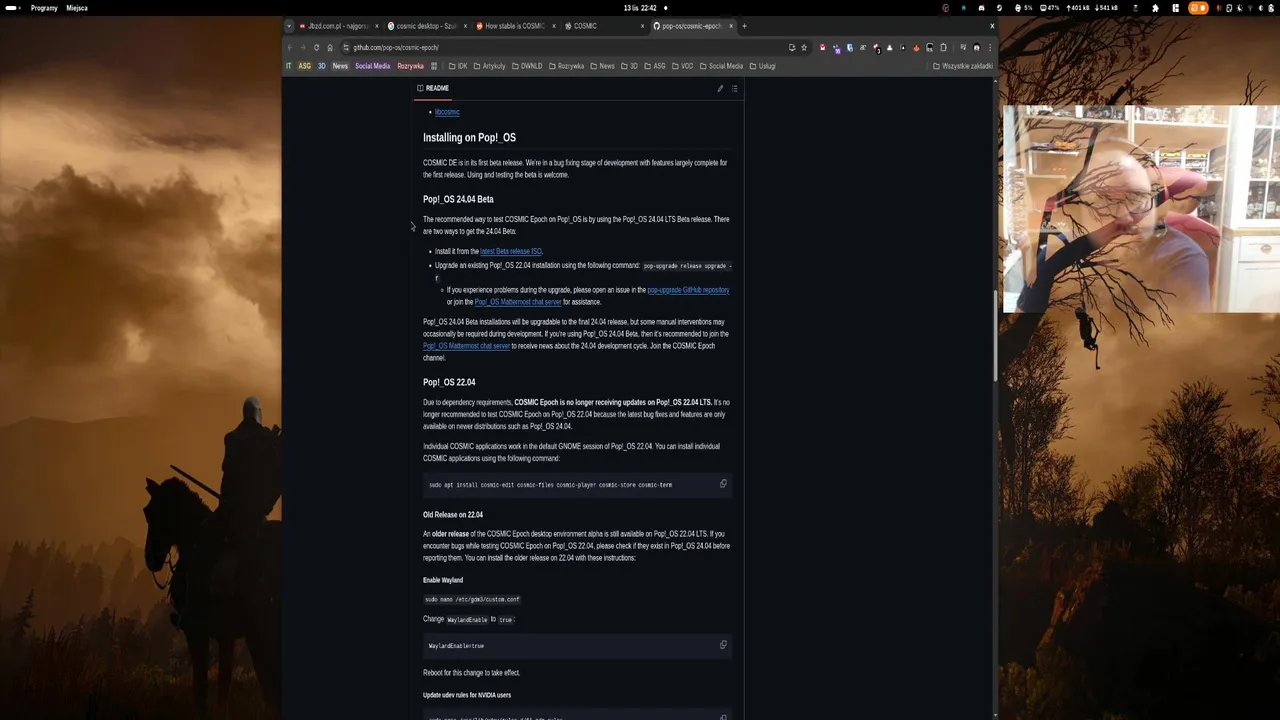The height and width of the screenshot is (720, 1280).
Task: Open the Wszystkie zakładki folder
Action: (x=963, y=66)
